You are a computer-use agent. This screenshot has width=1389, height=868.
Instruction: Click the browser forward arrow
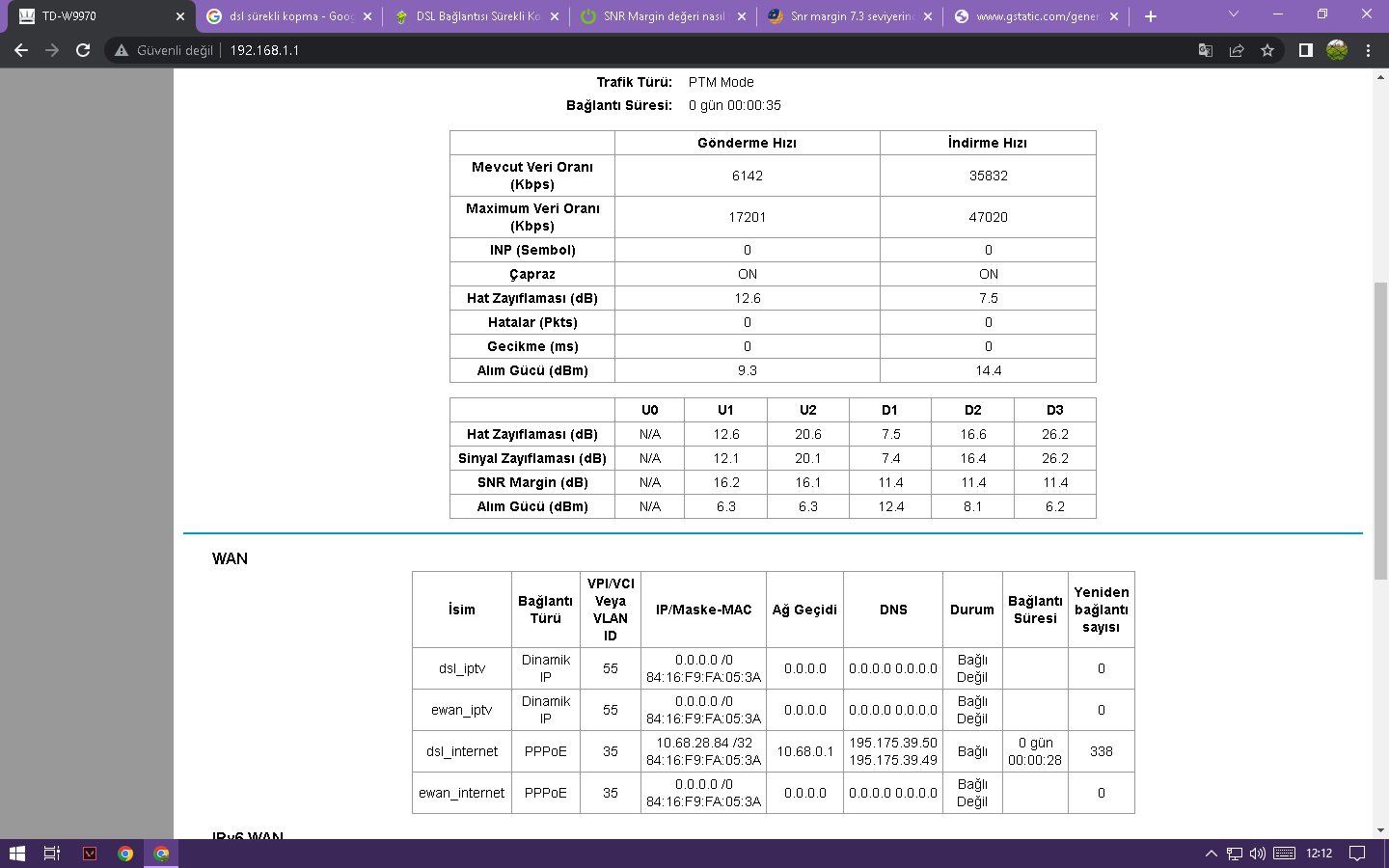[x=52, y=50]
